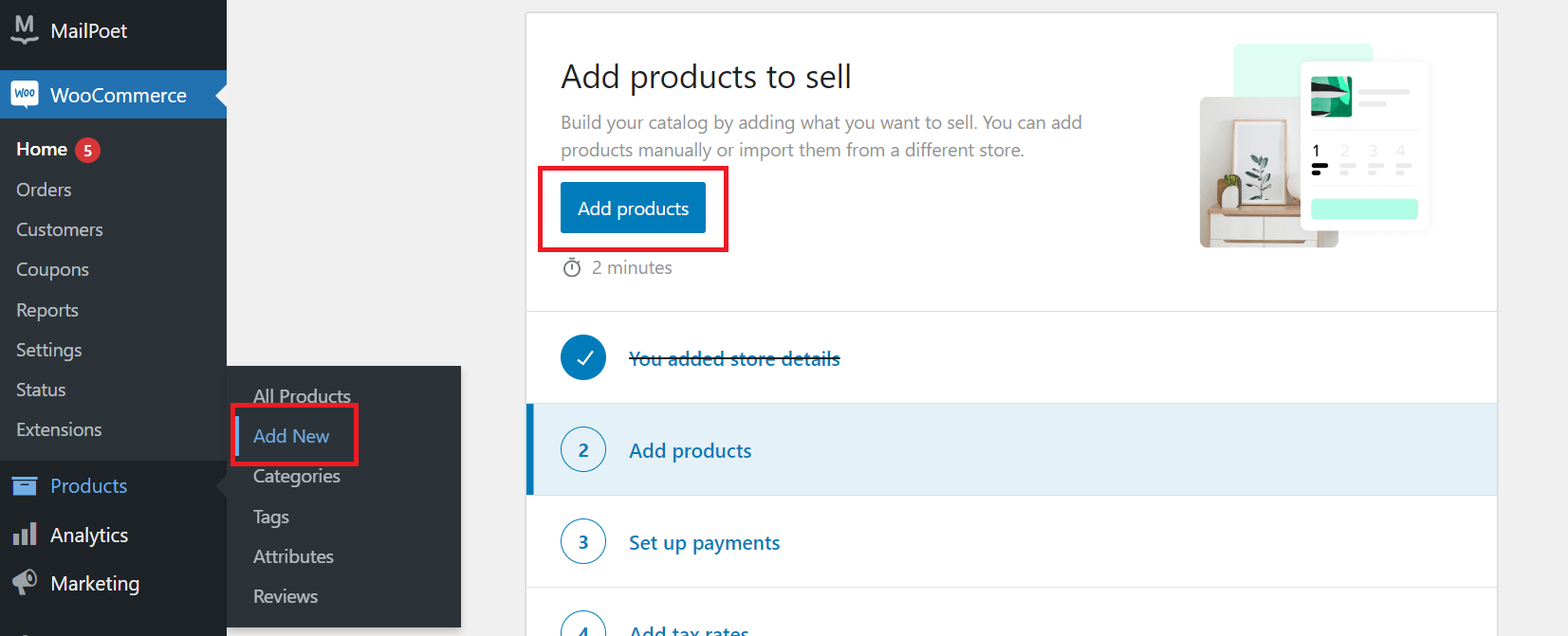Open Analytics via its bar-chart icon
The width and height of the screenshot is (1568, 636).
point(24,535)
